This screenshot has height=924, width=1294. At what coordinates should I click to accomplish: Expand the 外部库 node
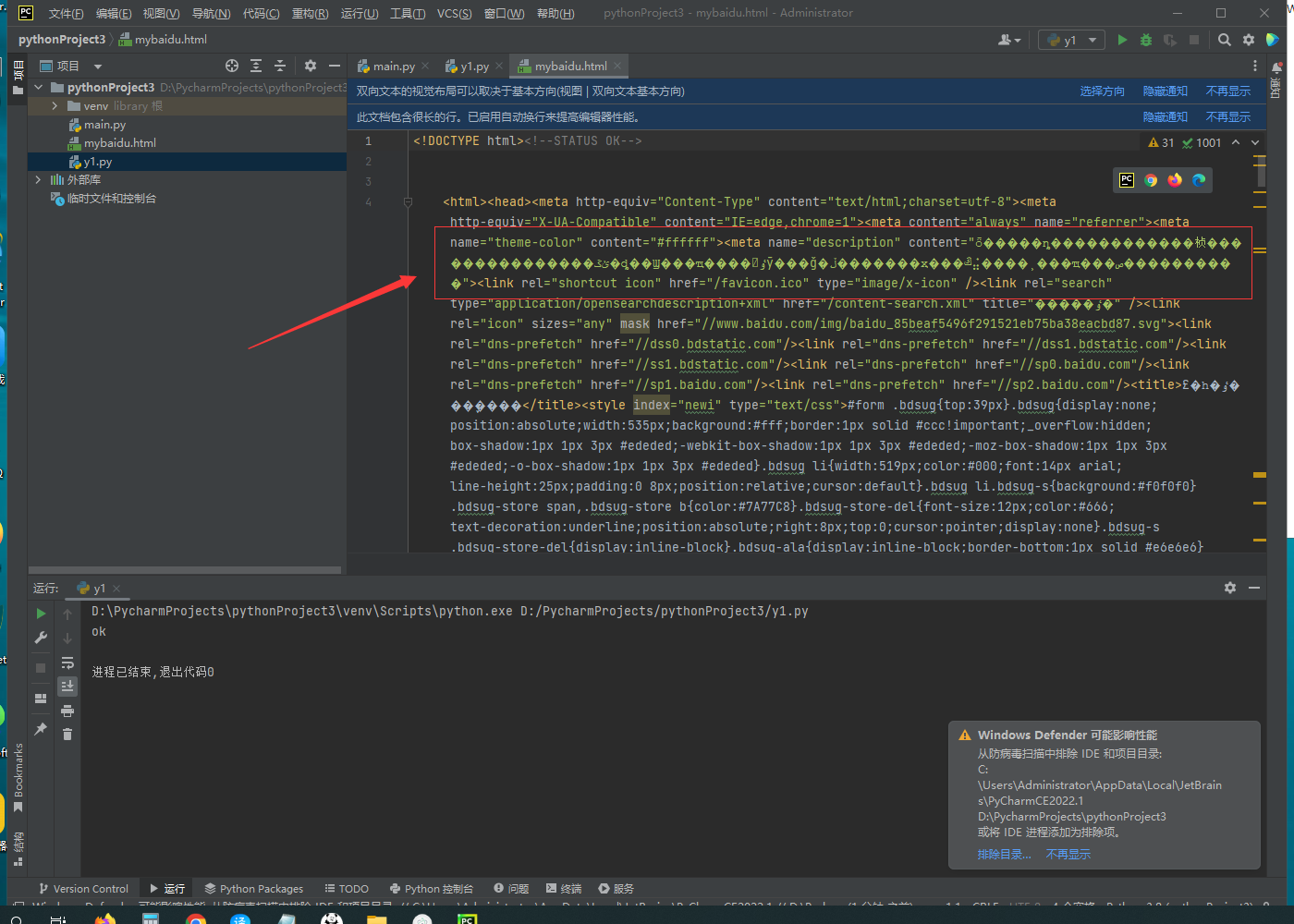[x=38, y=180]
